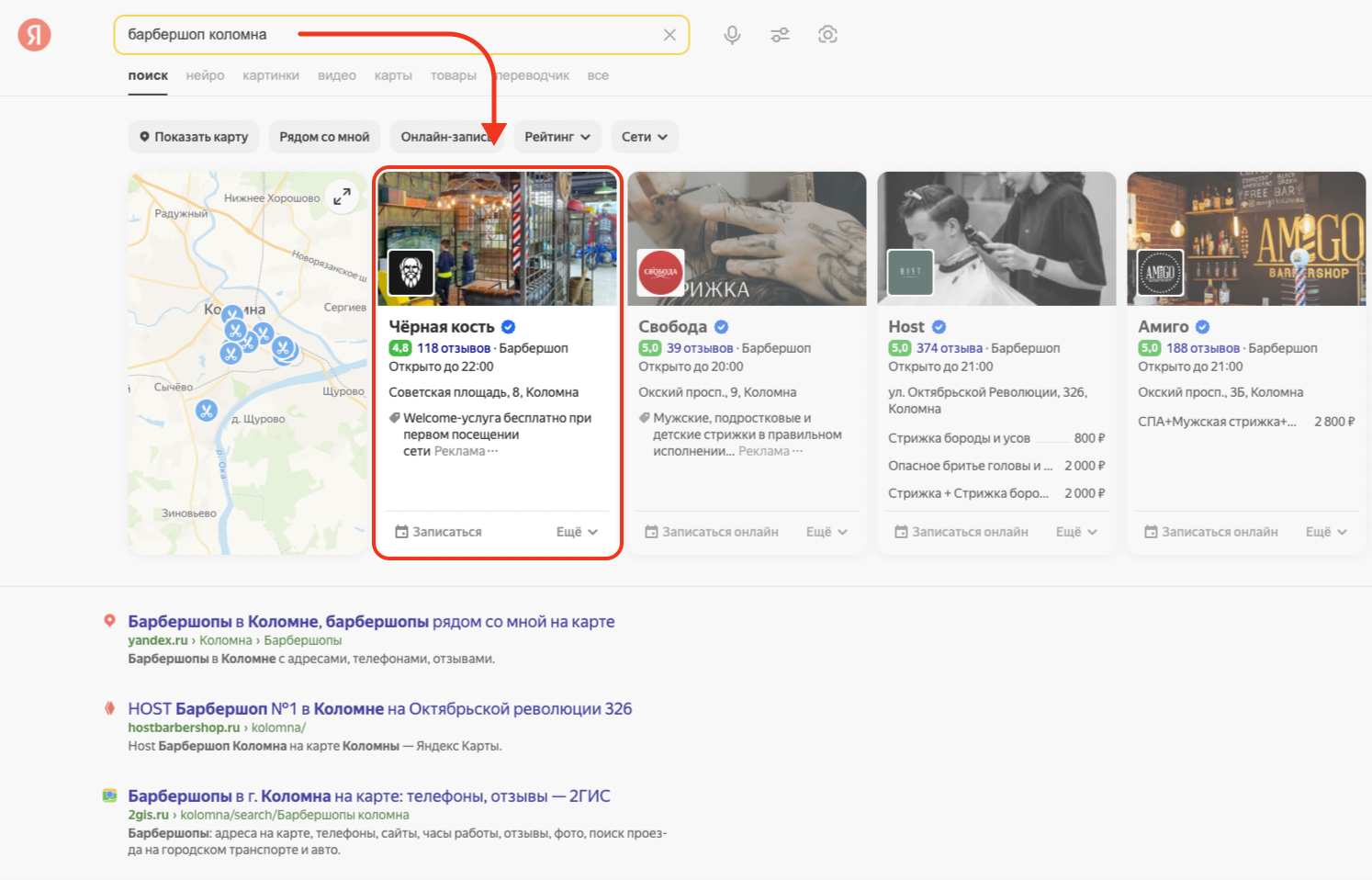Screen dimensions: 1372x880
Task: Open the Сети dropdown filter
Action: click(644, 137)
